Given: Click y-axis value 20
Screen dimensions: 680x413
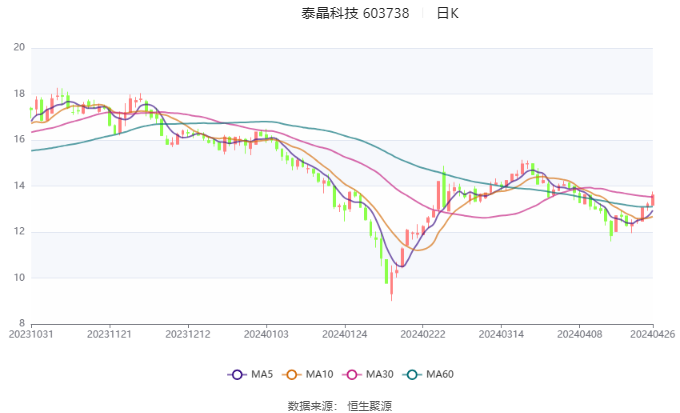Looking at the screenshot, I should (x=19, y=47).
